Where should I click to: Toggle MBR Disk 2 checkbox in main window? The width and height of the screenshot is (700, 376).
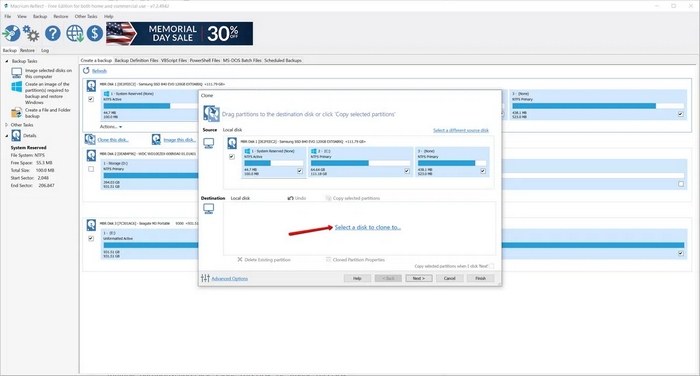coord(91,169)
